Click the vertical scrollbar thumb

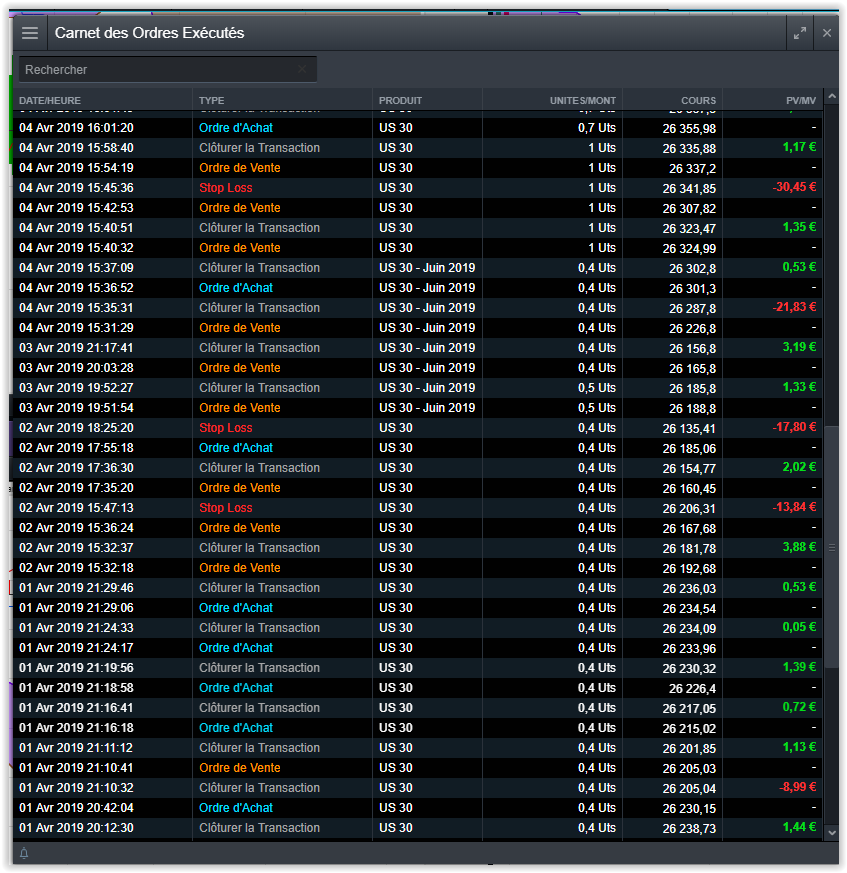pos(831,547)
